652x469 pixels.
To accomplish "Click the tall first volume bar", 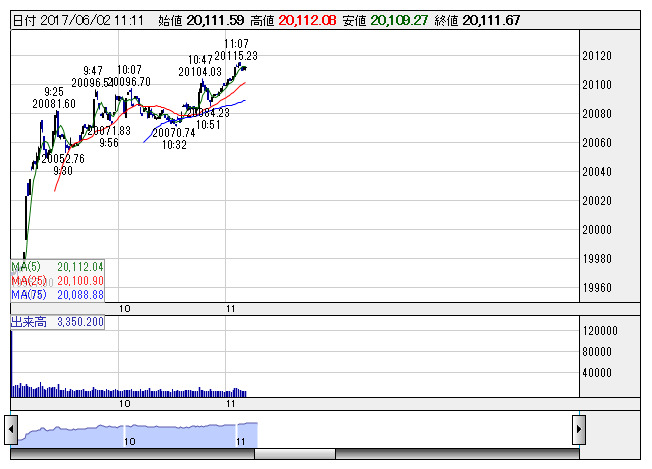I will click(x=11, y=362).
